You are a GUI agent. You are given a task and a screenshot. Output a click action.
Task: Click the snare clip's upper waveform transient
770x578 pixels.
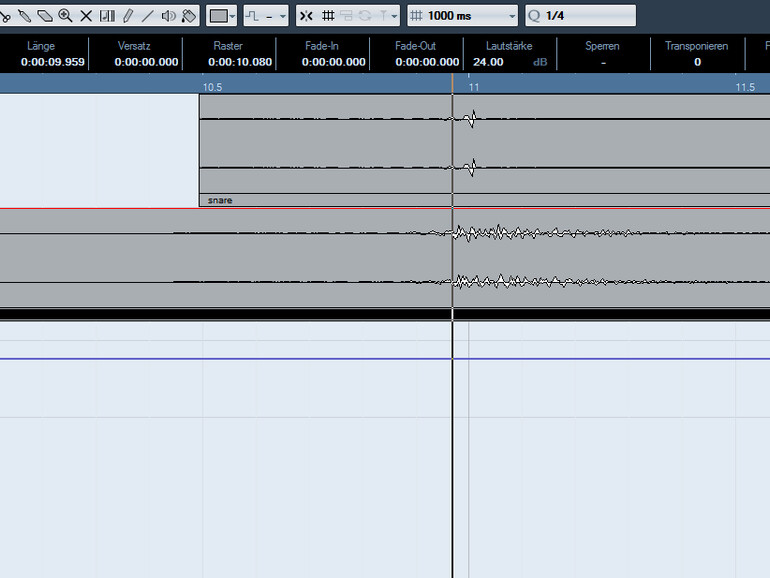[470, 118]
